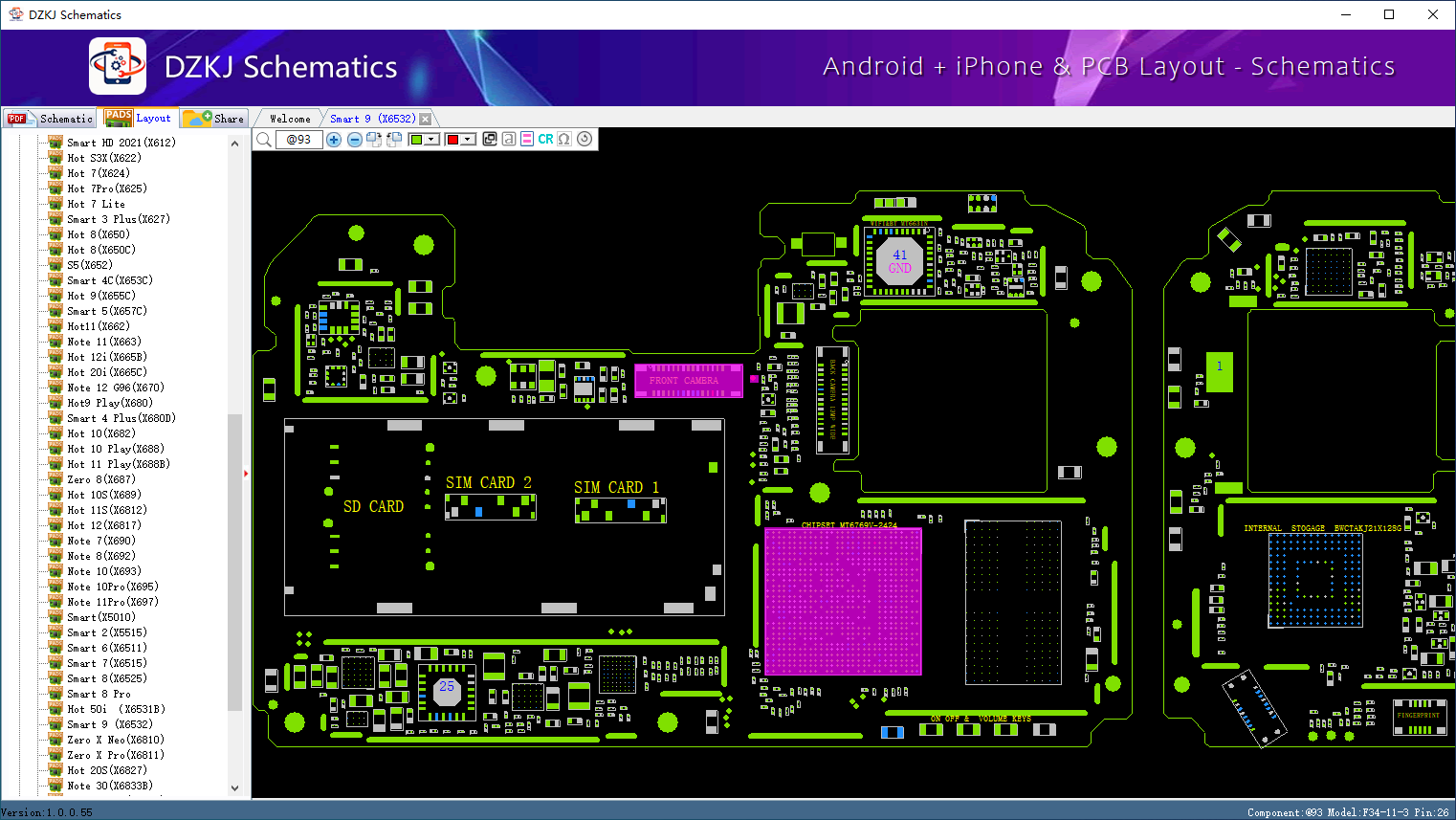Screen dimensions: 1456x820
Task: Open Hot 20i(X665C) model entry
Action: (107, 372)
